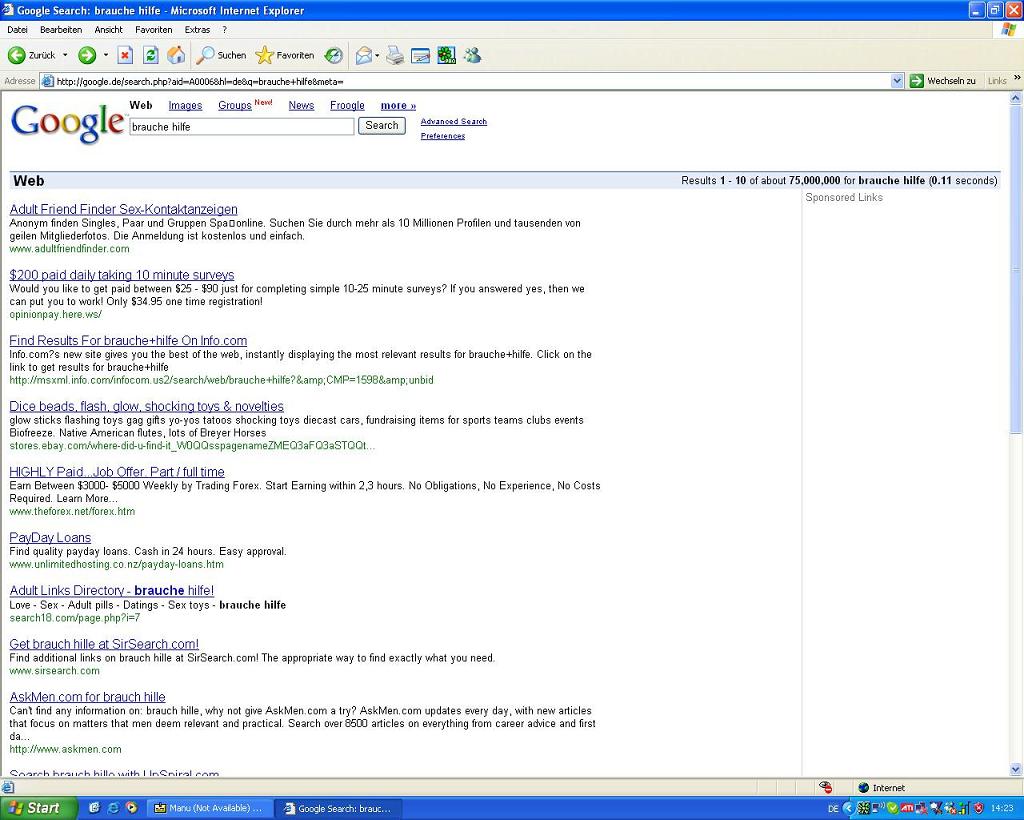Open the ? help menu
1024x820 pixels.
point(225,30)
